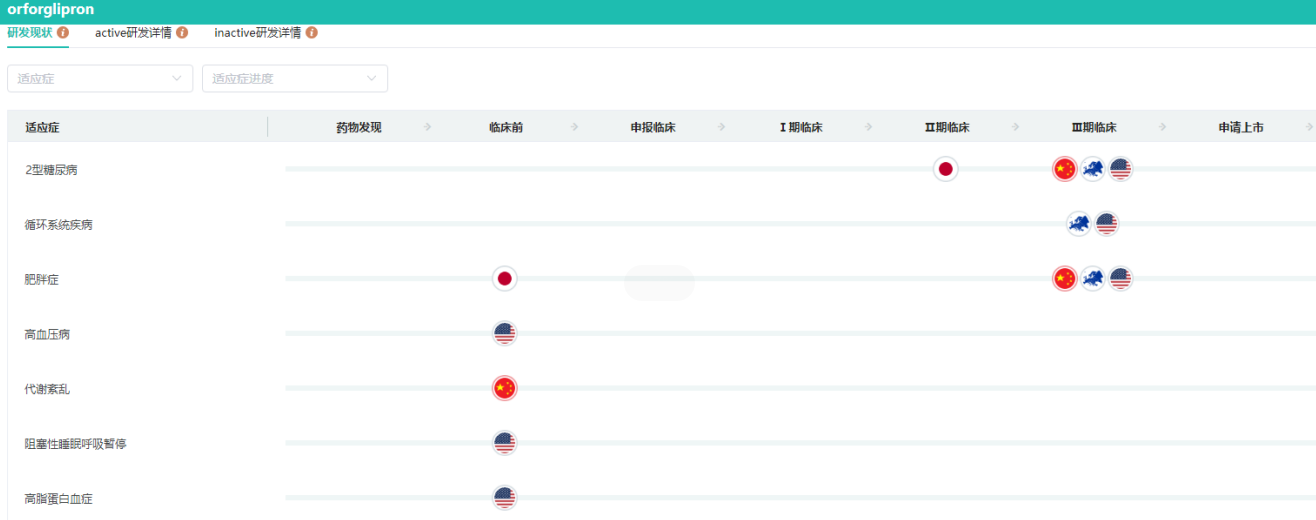Click 申请上市 stage header

(x=1241, y=127)
